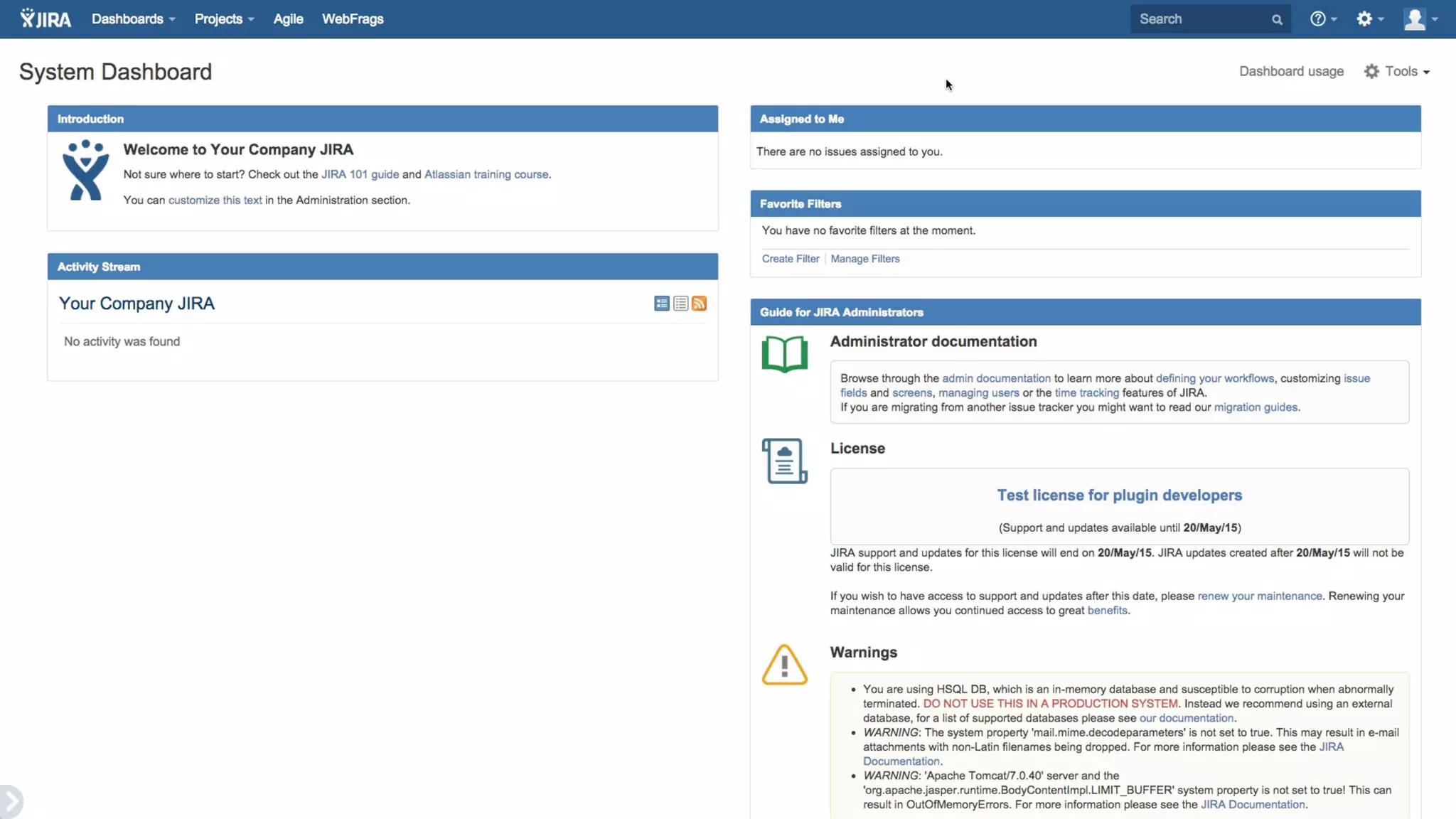Click the JIRA logo in header
1456x819 pixels.
click(x=45, y=19)
